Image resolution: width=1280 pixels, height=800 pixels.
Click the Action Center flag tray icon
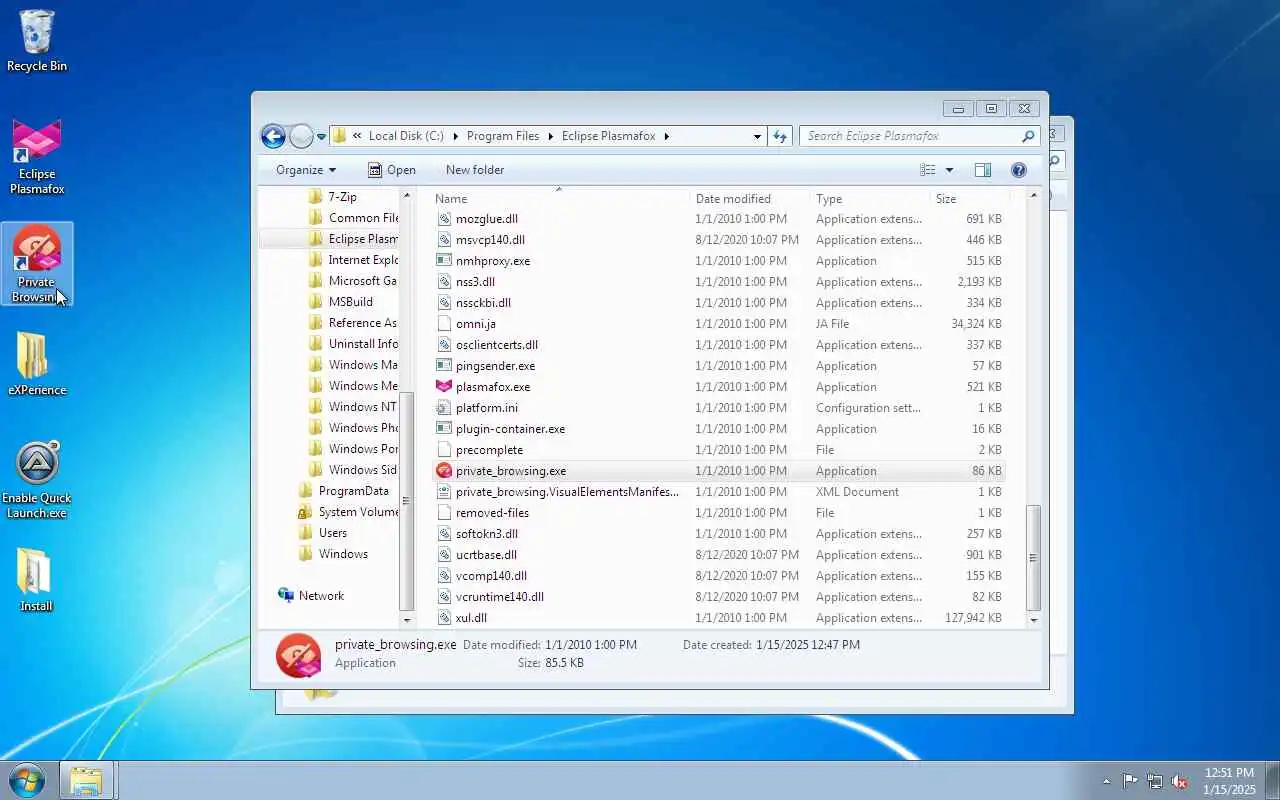click(1130, 781)
